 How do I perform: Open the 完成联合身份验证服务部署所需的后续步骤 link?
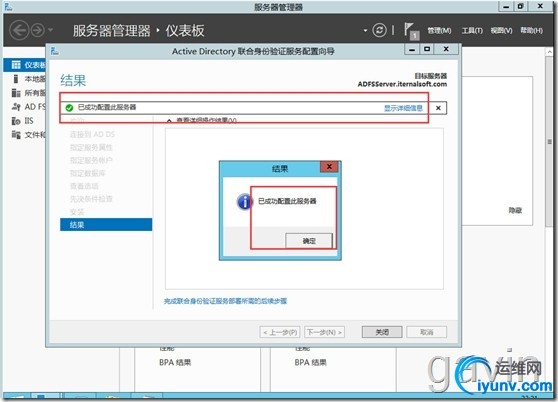[x=225, y=301]
